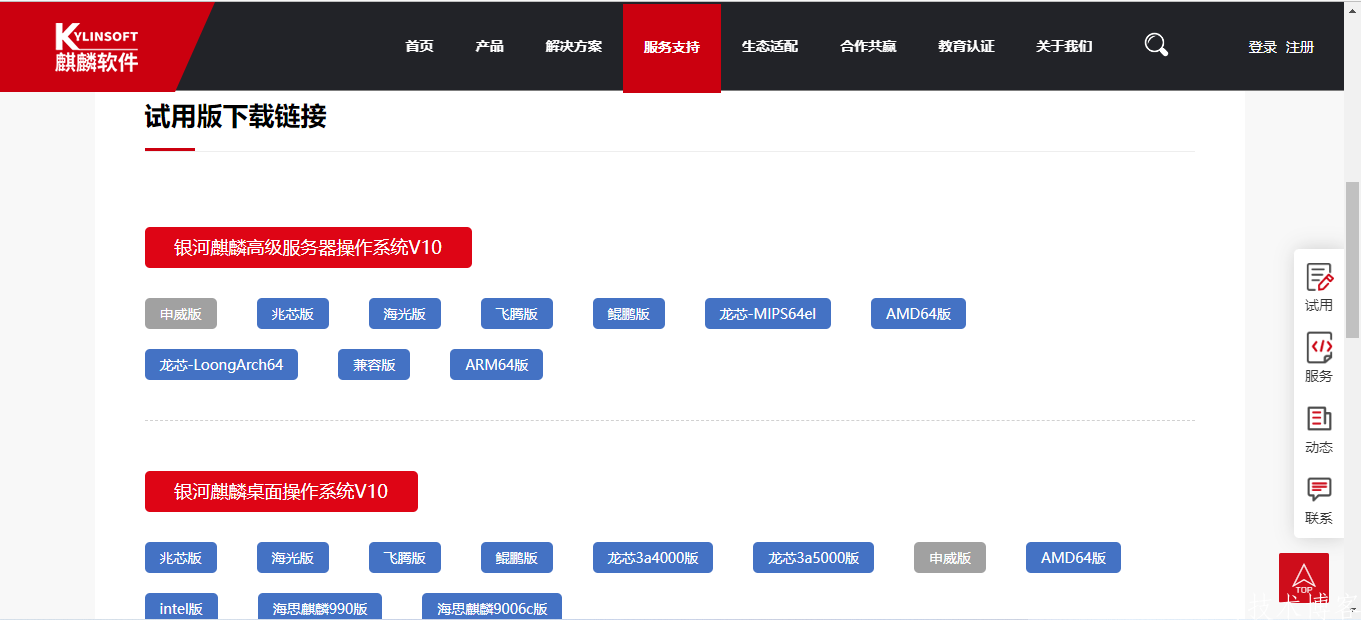
Task: Choose 龙芯3a4000版 download button
Action: coord(653,558)
